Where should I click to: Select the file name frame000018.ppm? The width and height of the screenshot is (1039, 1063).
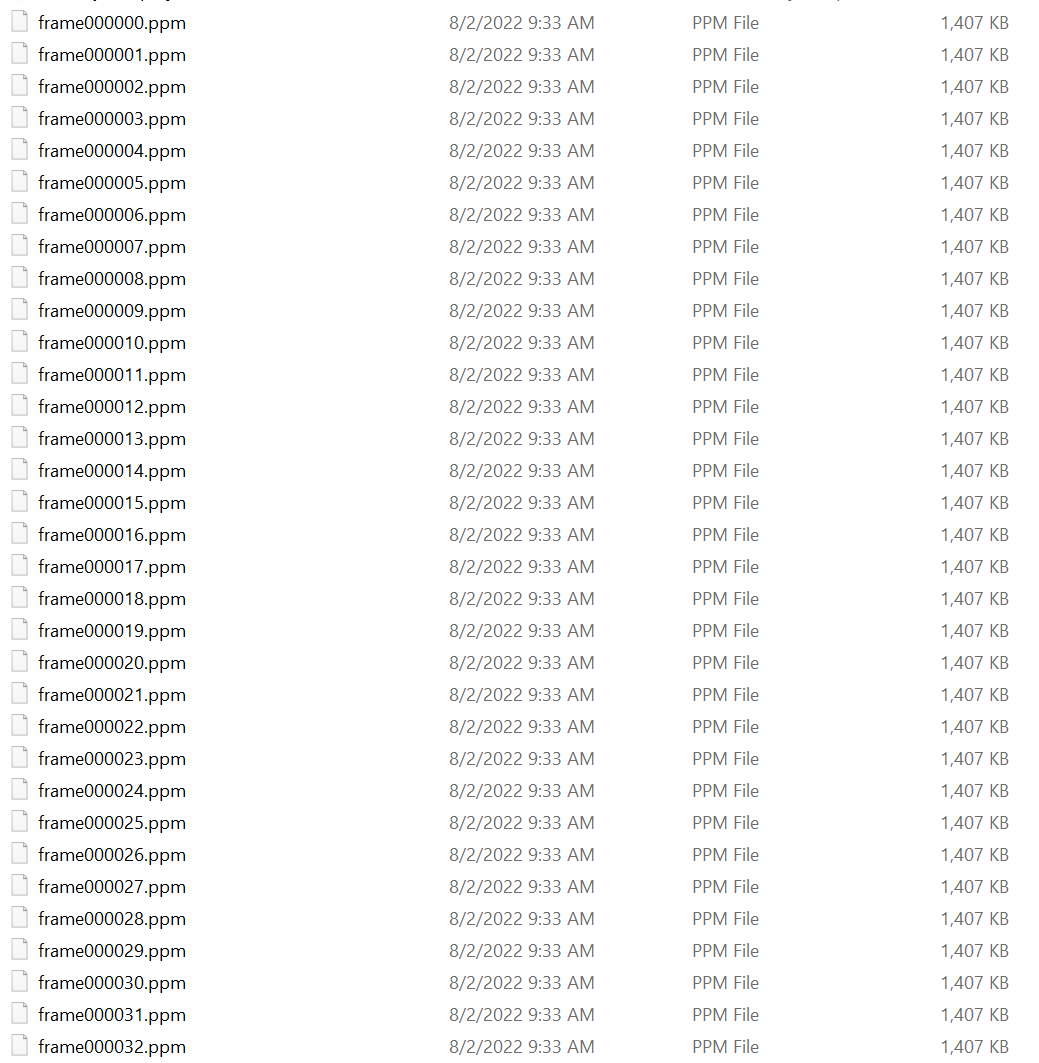(112, 599)
